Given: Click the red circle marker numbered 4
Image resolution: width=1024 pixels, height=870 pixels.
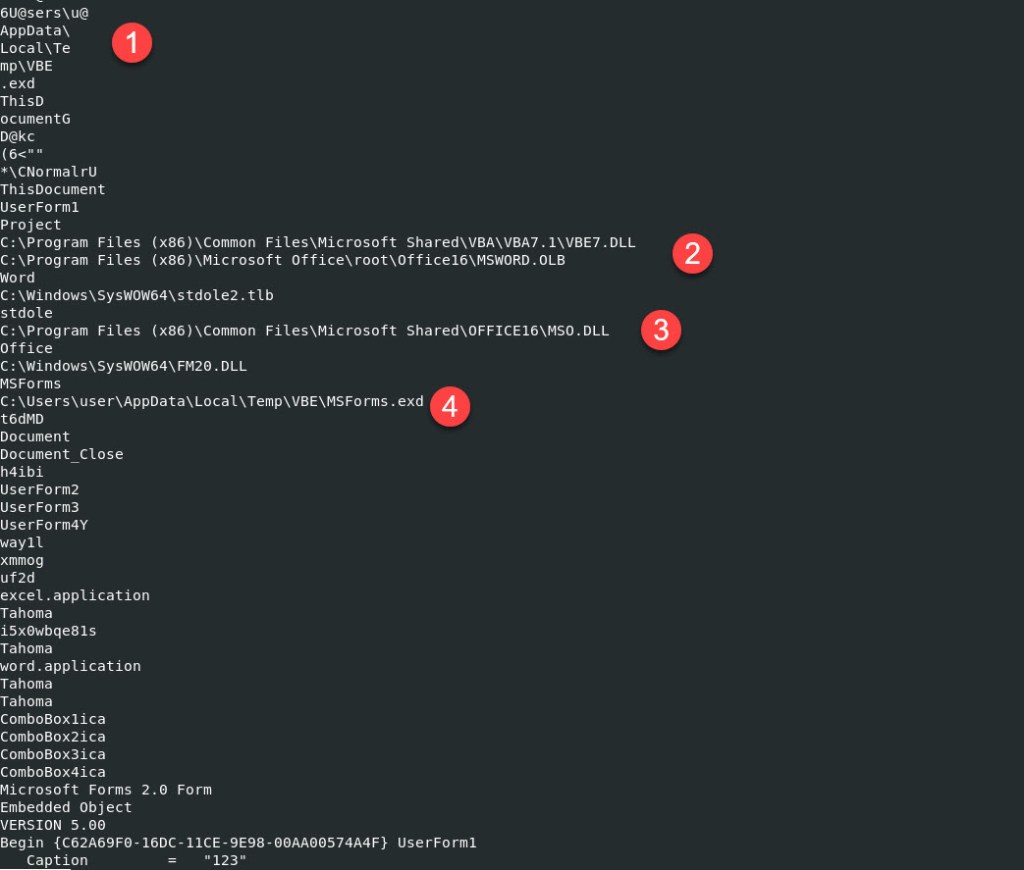Looking at the screenshot, I should pyautogui.click(x=450, y=407).
